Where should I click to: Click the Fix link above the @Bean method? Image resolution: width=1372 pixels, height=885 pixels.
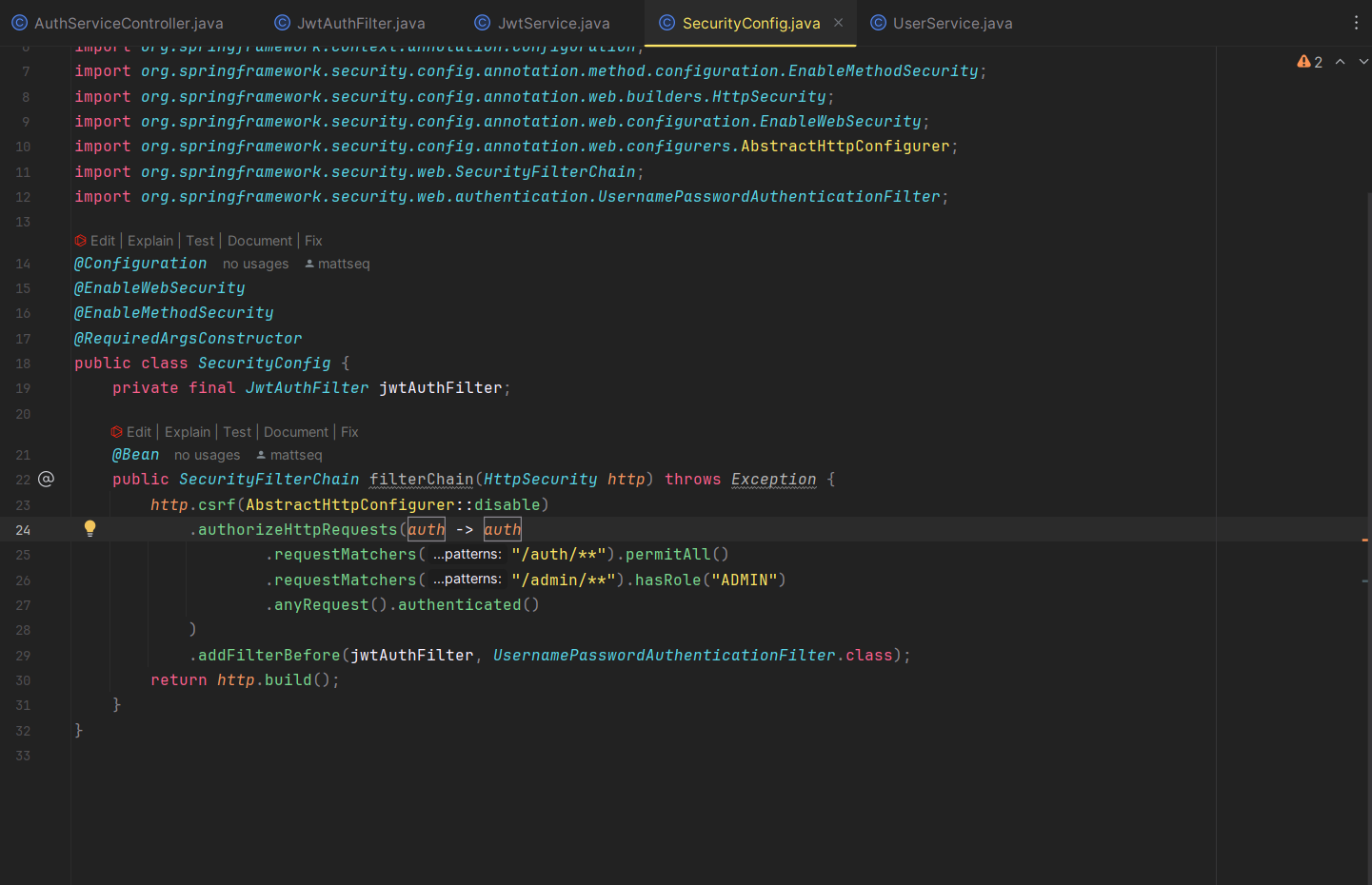(349, 432)
